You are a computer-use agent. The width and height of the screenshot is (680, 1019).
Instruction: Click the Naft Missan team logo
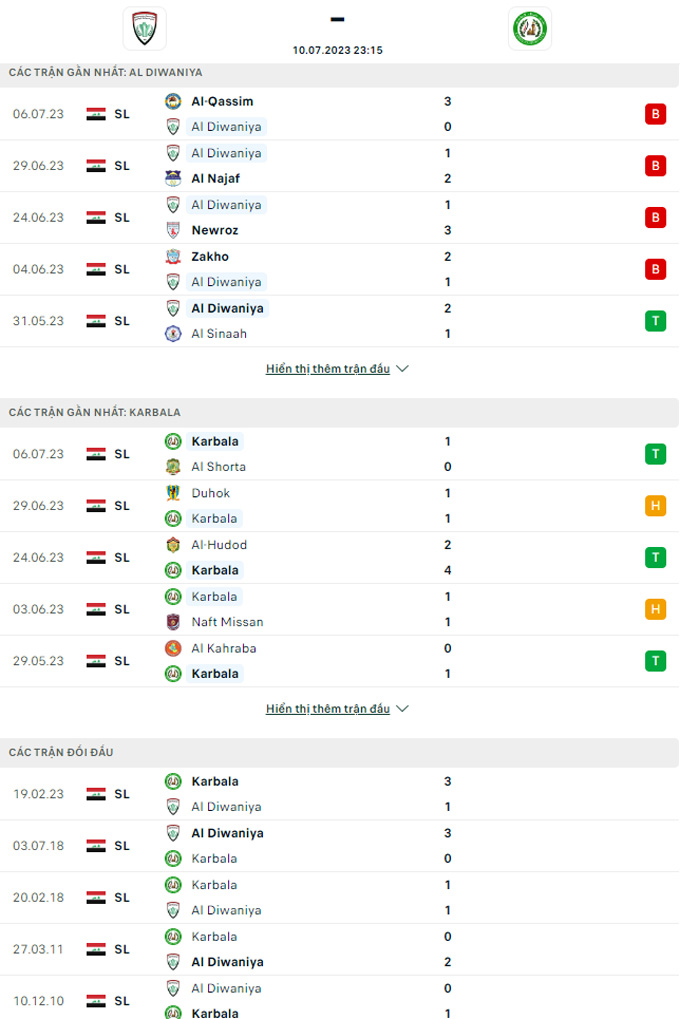[173, 622]
